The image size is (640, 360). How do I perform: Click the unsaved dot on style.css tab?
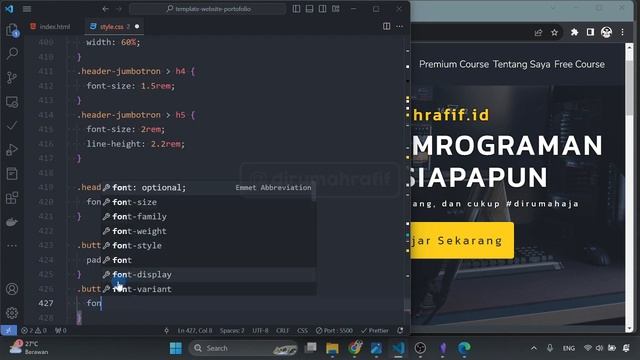click(x=137, y=27)
